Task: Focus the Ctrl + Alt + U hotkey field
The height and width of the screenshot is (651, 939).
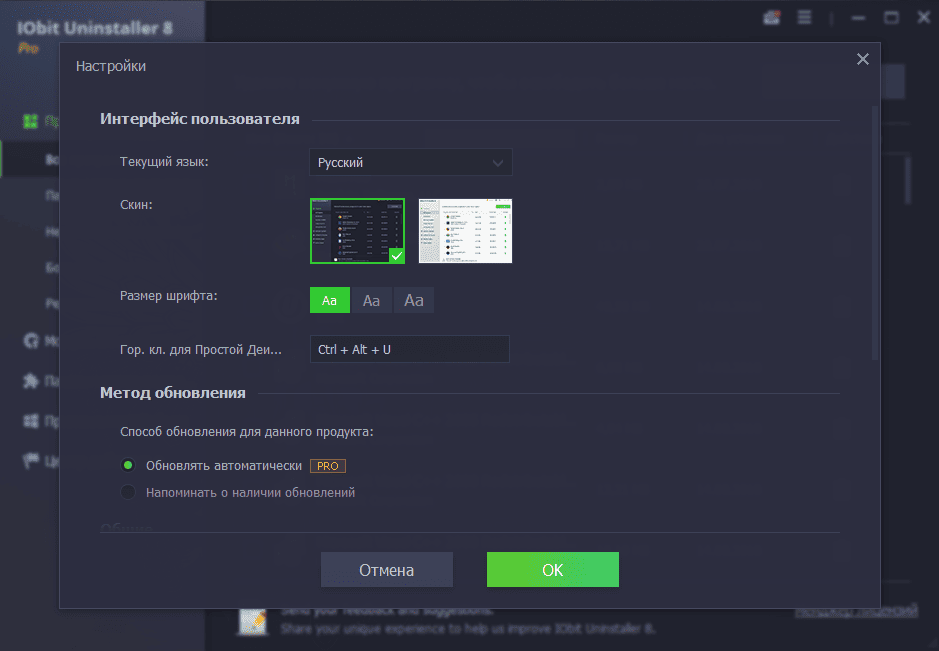Action: (410, 349)
